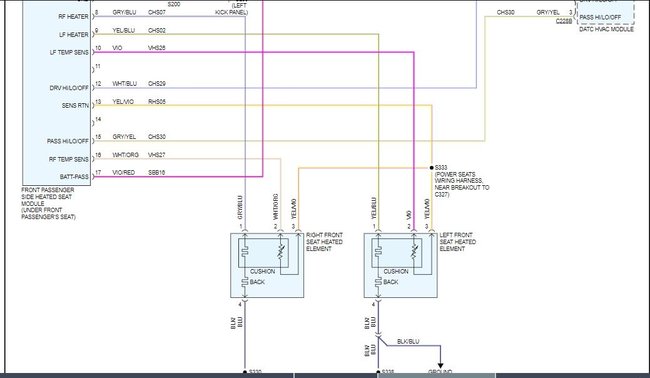Click circuit code VHS27
The height and width of the screenshot is (378, 650).
pyautogui.click(x=157, y=155)
